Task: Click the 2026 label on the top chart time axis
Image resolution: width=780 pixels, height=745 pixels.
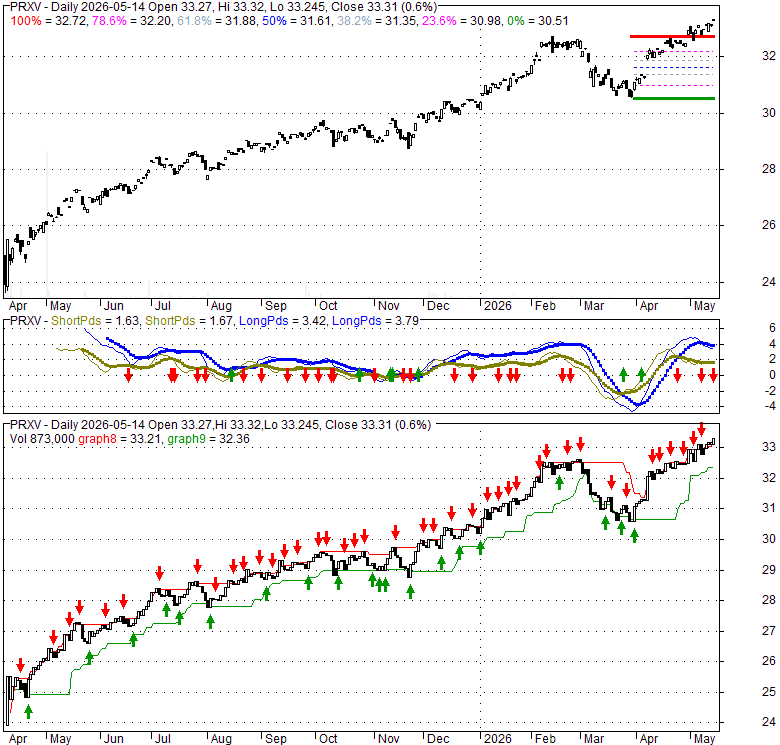Action: point(498,305)
